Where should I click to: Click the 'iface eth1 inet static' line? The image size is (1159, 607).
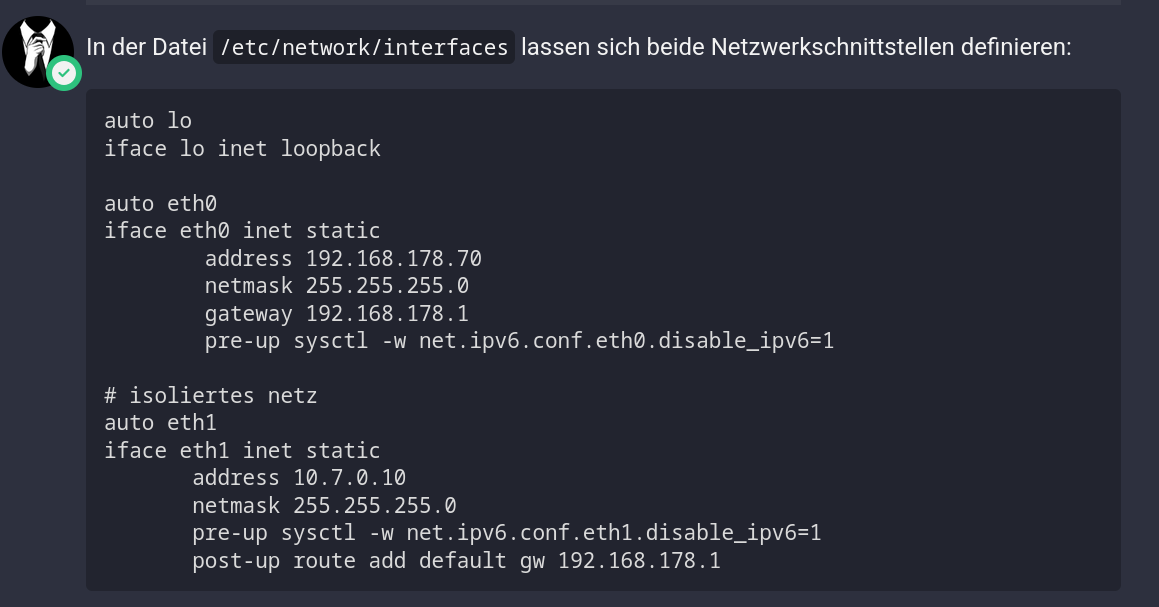(242, 450)
